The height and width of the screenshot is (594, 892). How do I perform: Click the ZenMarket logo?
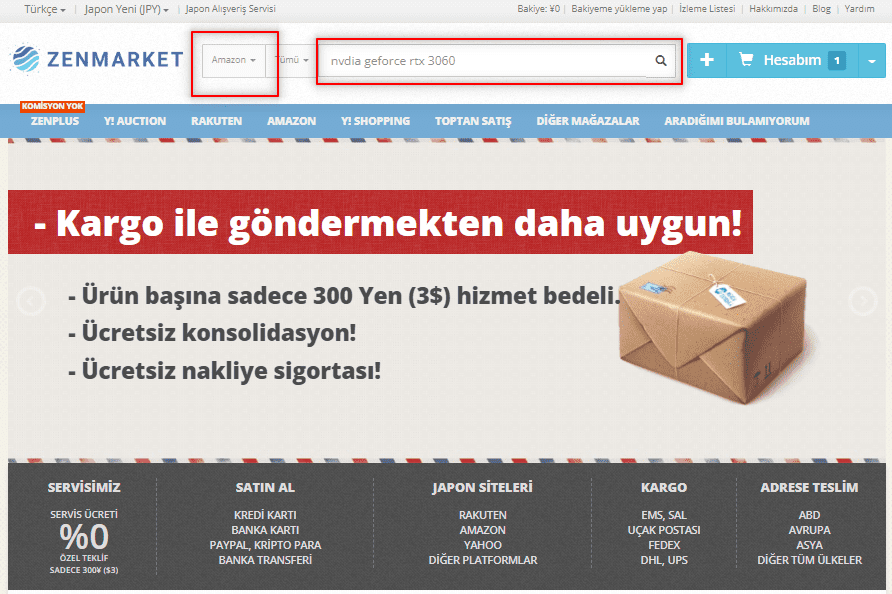click(97, 59)
